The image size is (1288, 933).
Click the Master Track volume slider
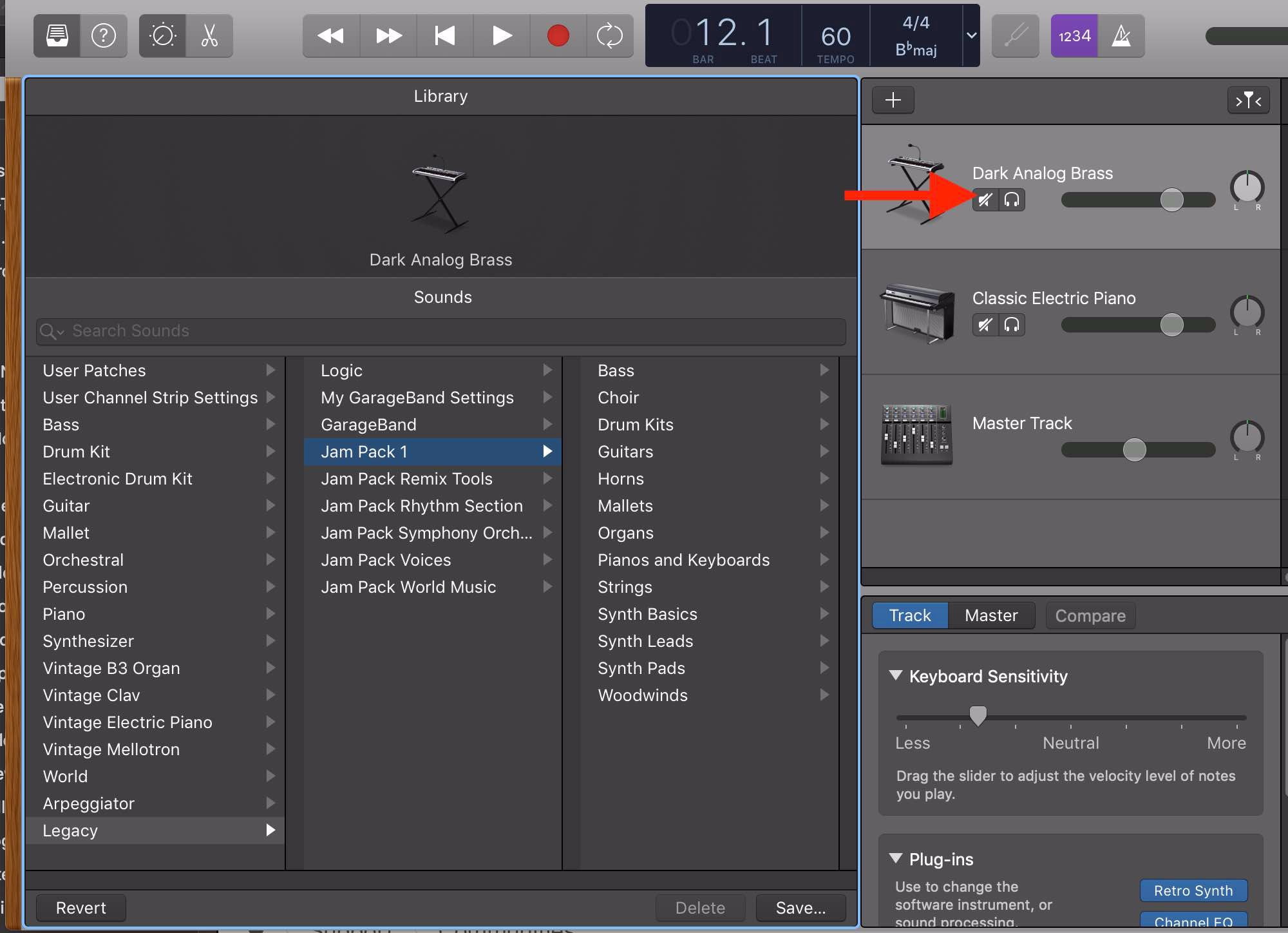tap(1134, 450)
